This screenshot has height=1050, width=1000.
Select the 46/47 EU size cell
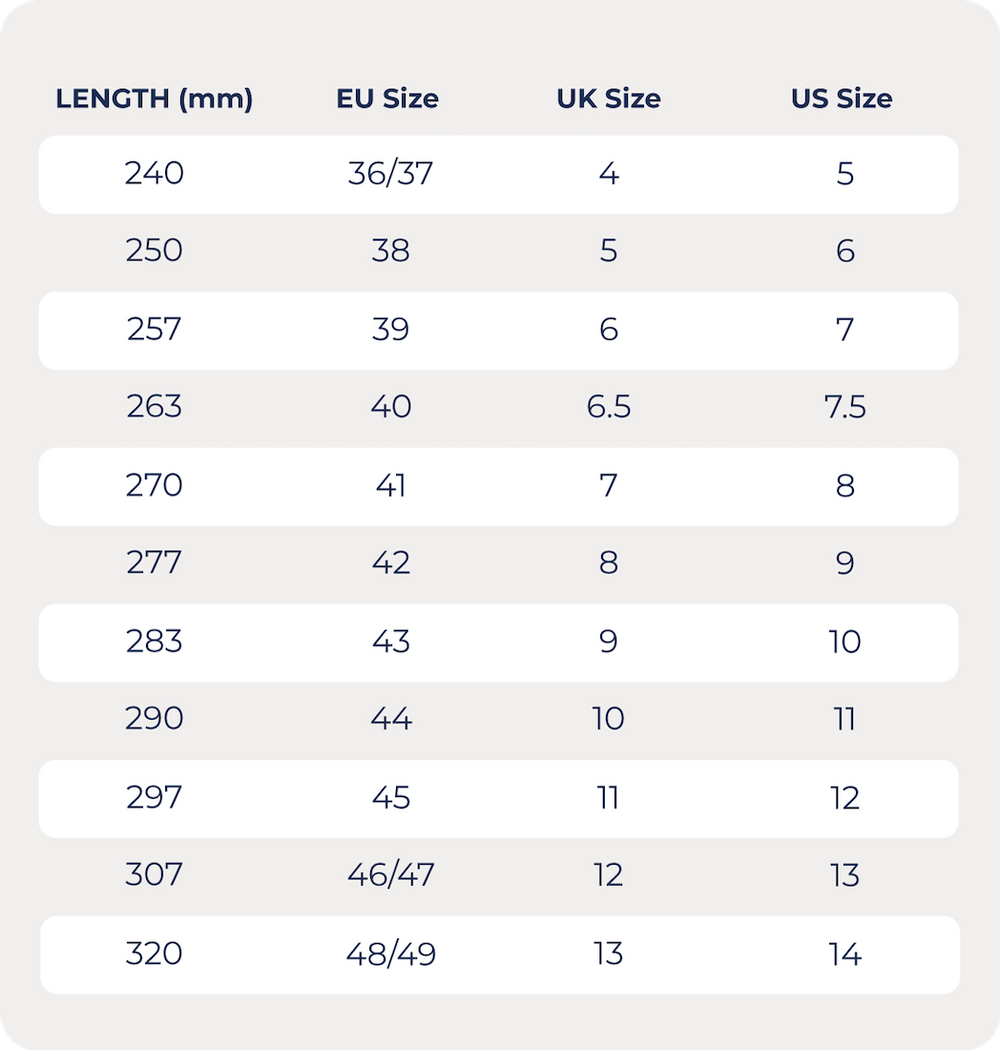tap(390, 875)
